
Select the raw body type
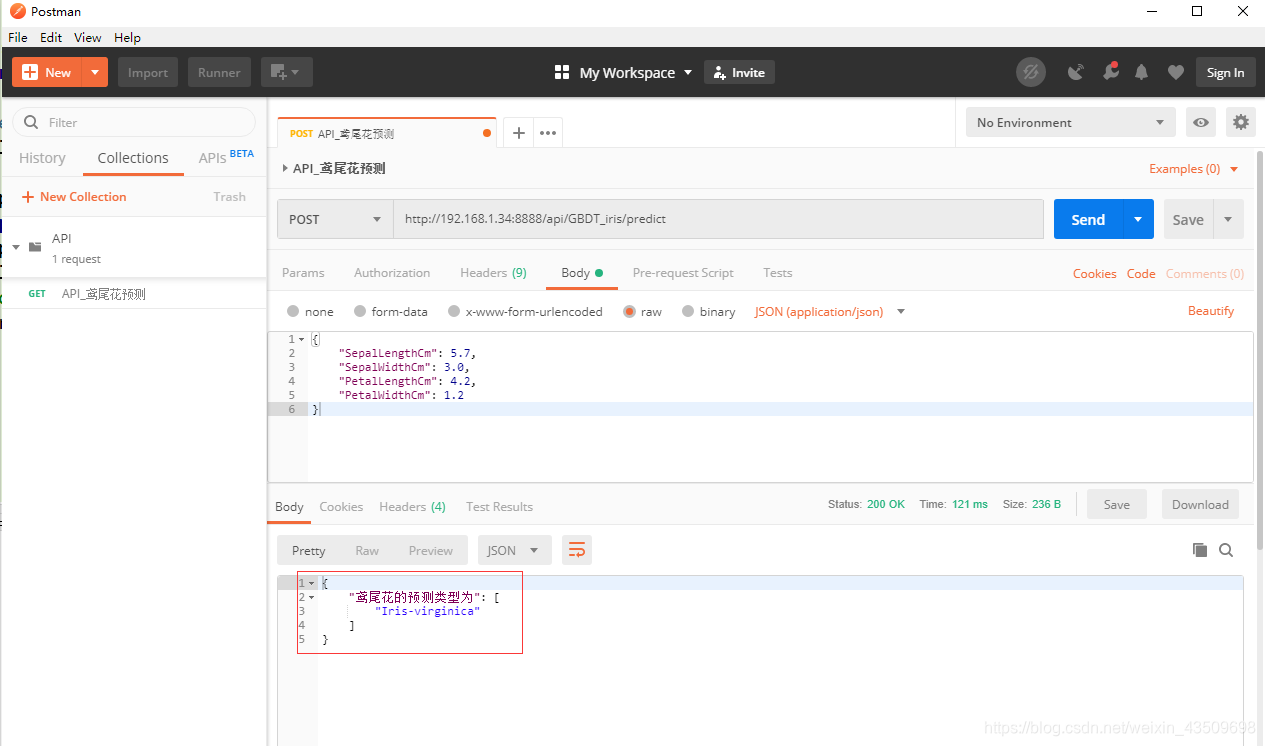tap(630, 312)
